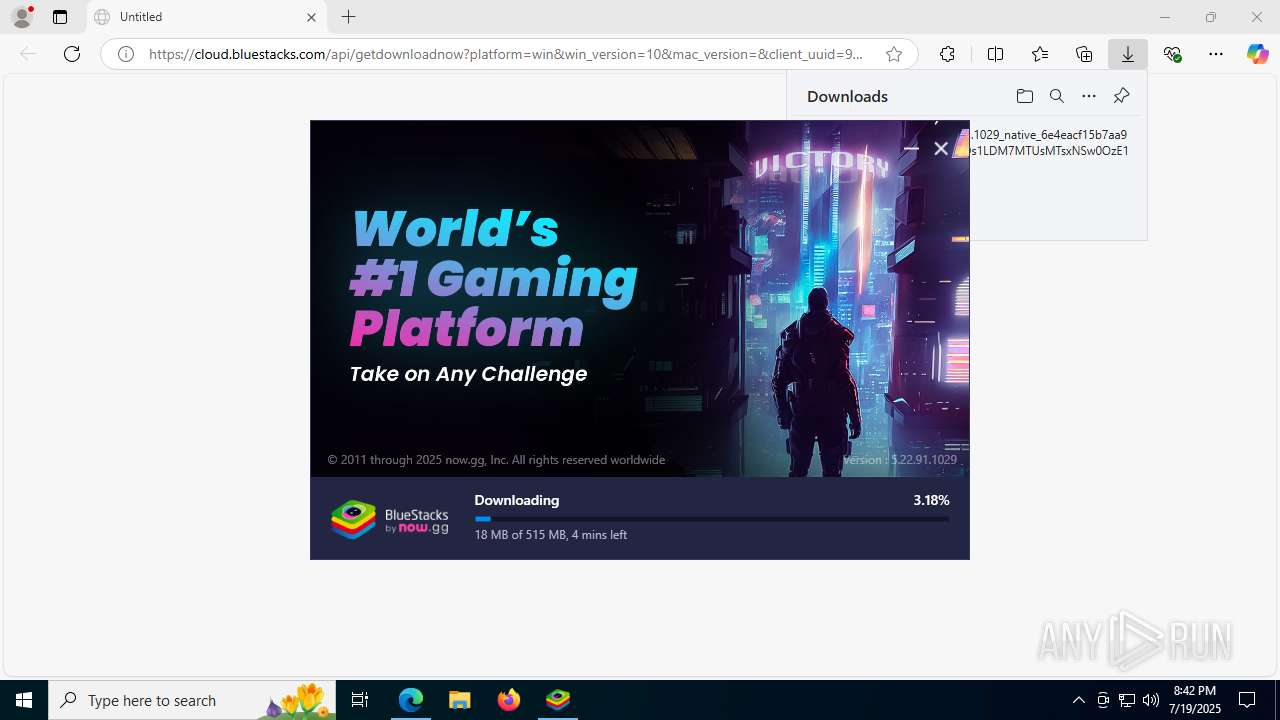Screen dimensions: 1280x720
Task: Open the downloaded BlueStacks installer file entry
Action: 1050,143
